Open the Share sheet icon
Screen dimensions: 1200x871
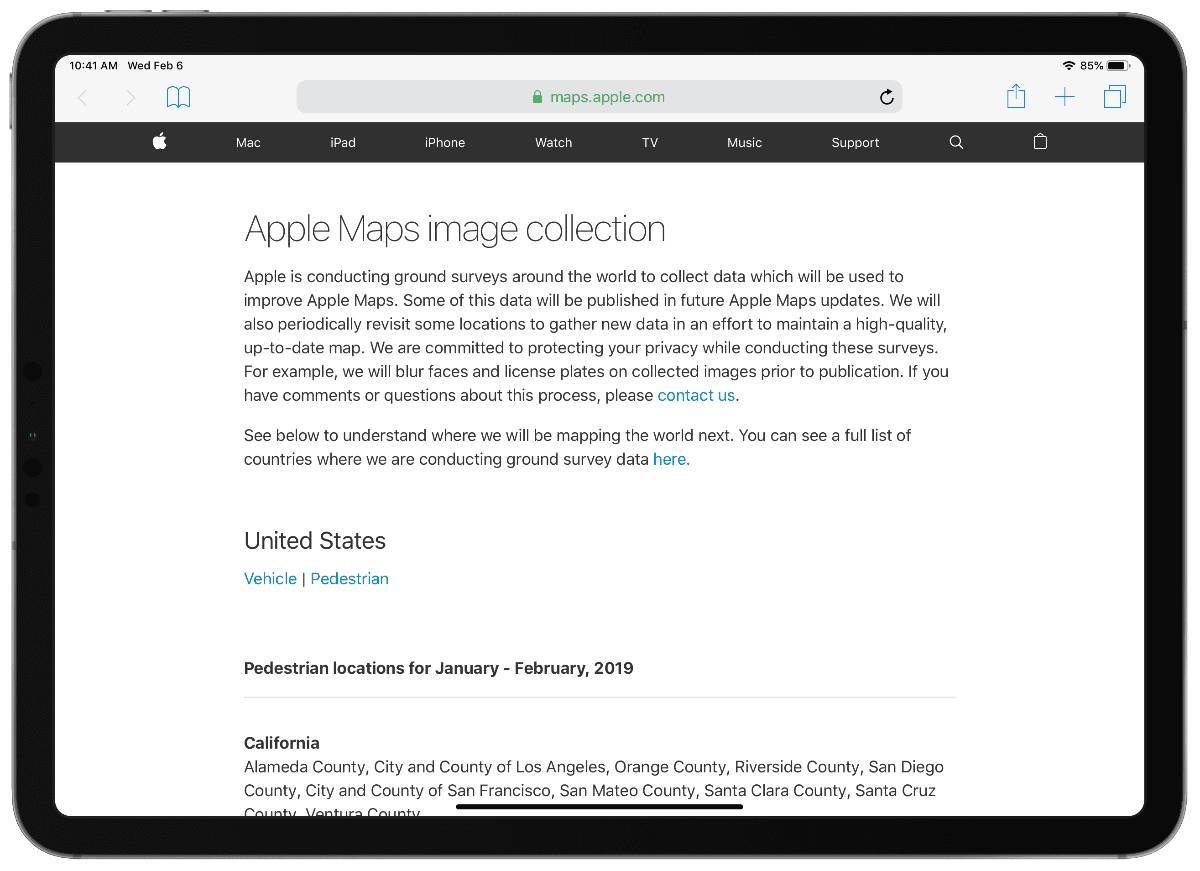click(x=1015, y=96)
